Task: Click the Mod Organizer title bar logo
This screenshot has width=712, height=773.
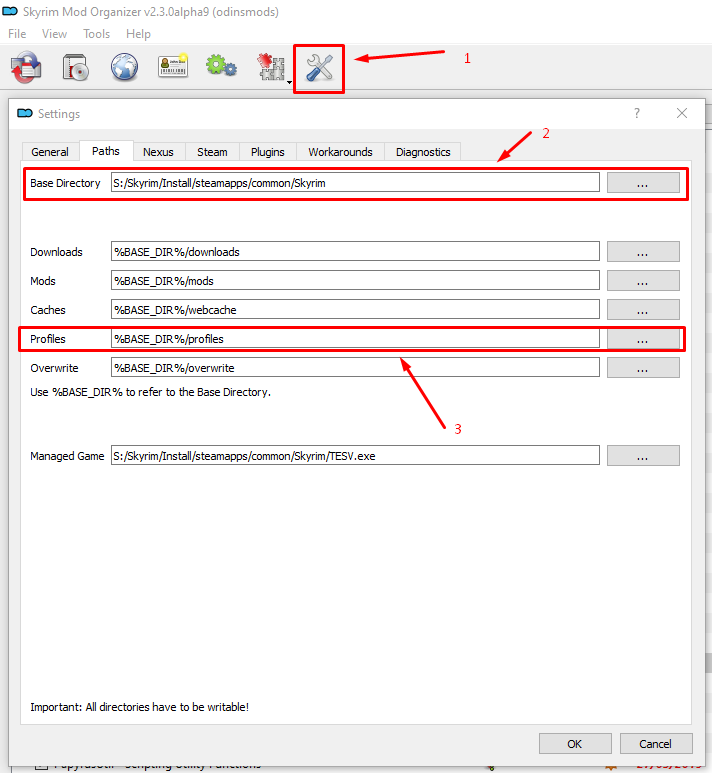Action: [x=10, y=11]
